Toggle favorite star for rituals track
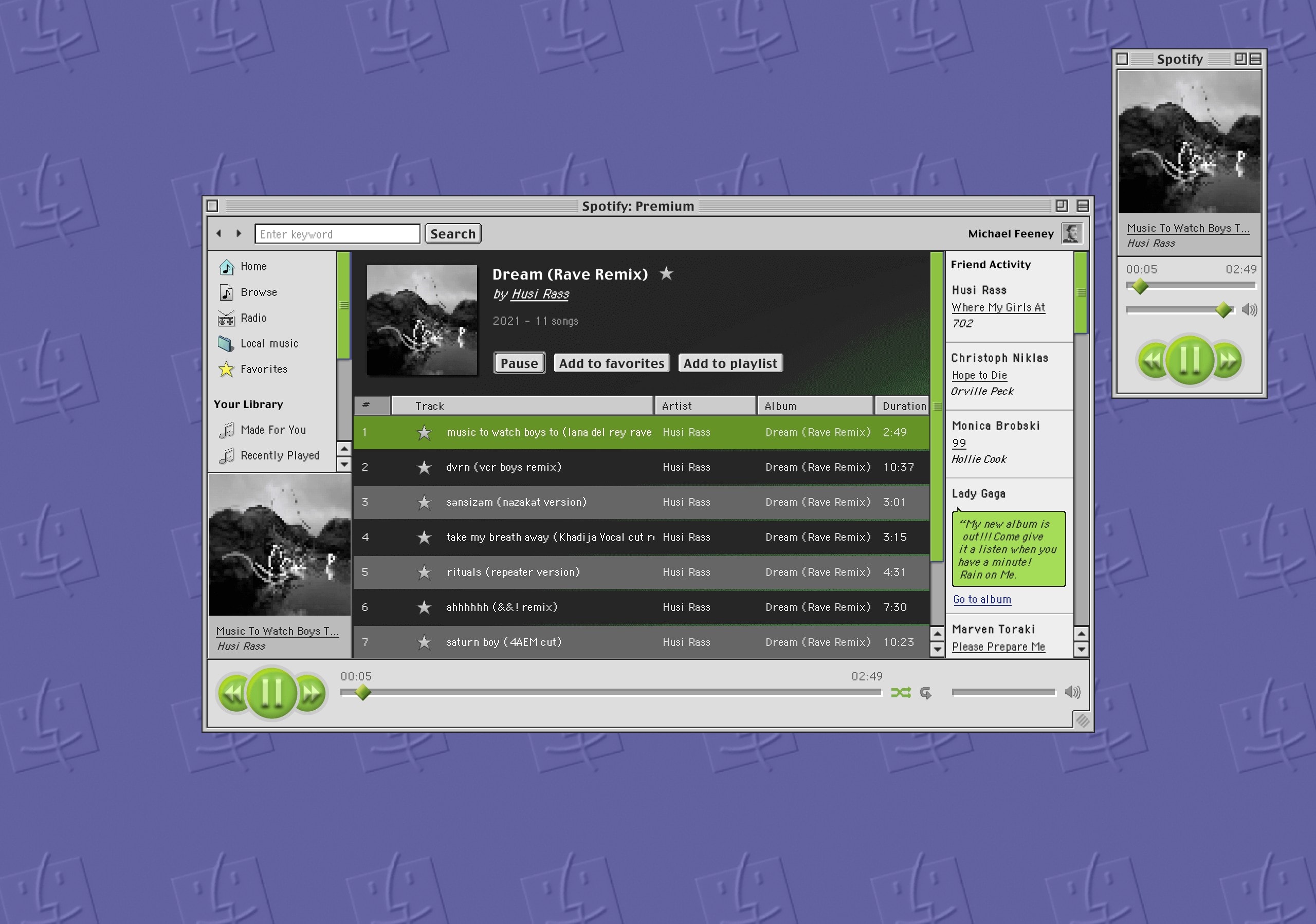Screen dimensions: 1316x924 coord(424,572)
